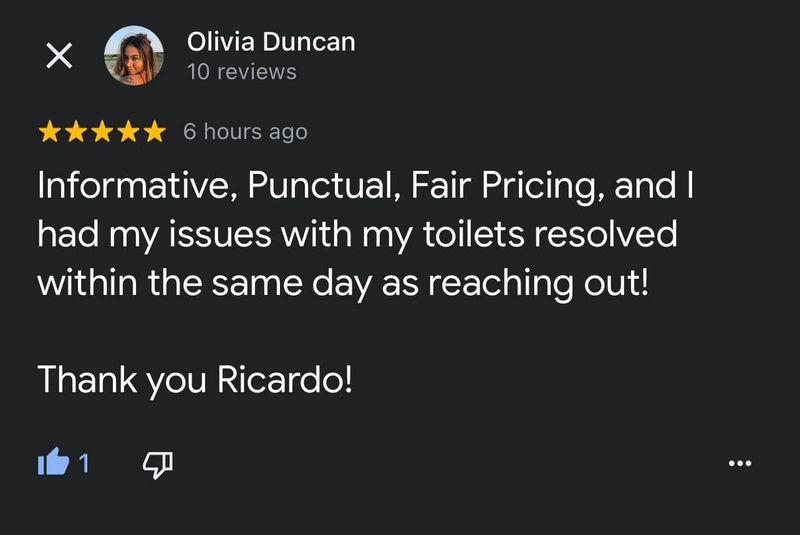Viewport: 800px width, 535px height.
Task: Click the second gold star
Action: click(x=76, y=132)
